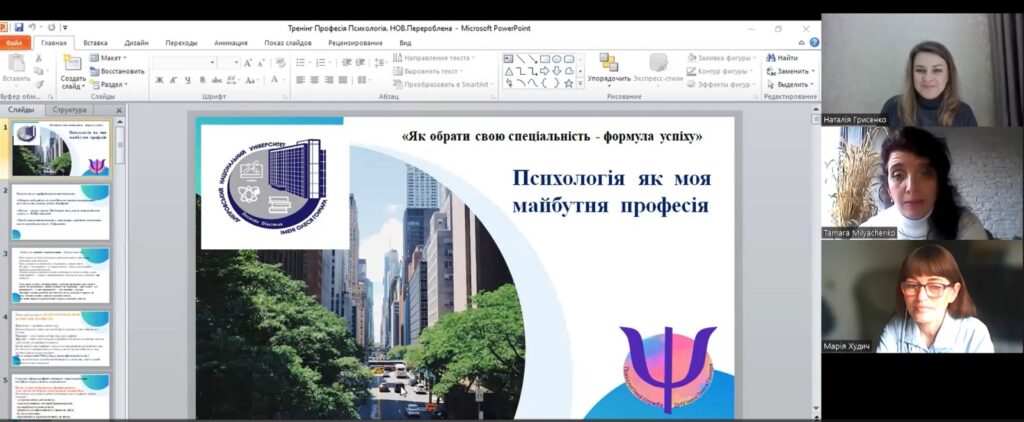Minimize the ribbon with caret icon
The width and height of the screenshot is (1024, 422).
click(x=804, y=42)
